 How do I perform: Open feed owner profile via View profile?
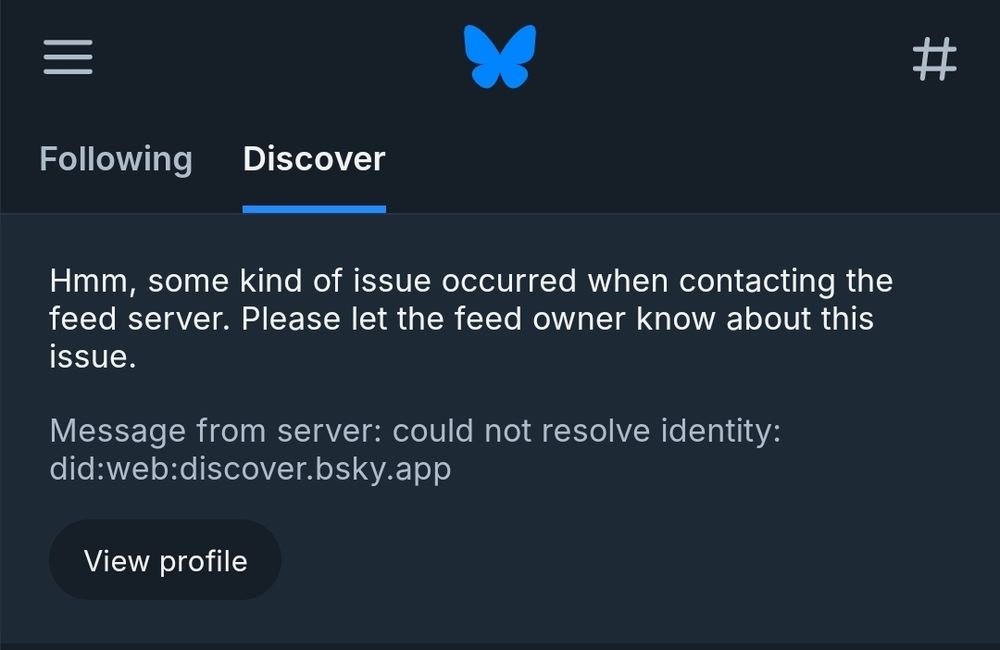click(x=164, y=560)
